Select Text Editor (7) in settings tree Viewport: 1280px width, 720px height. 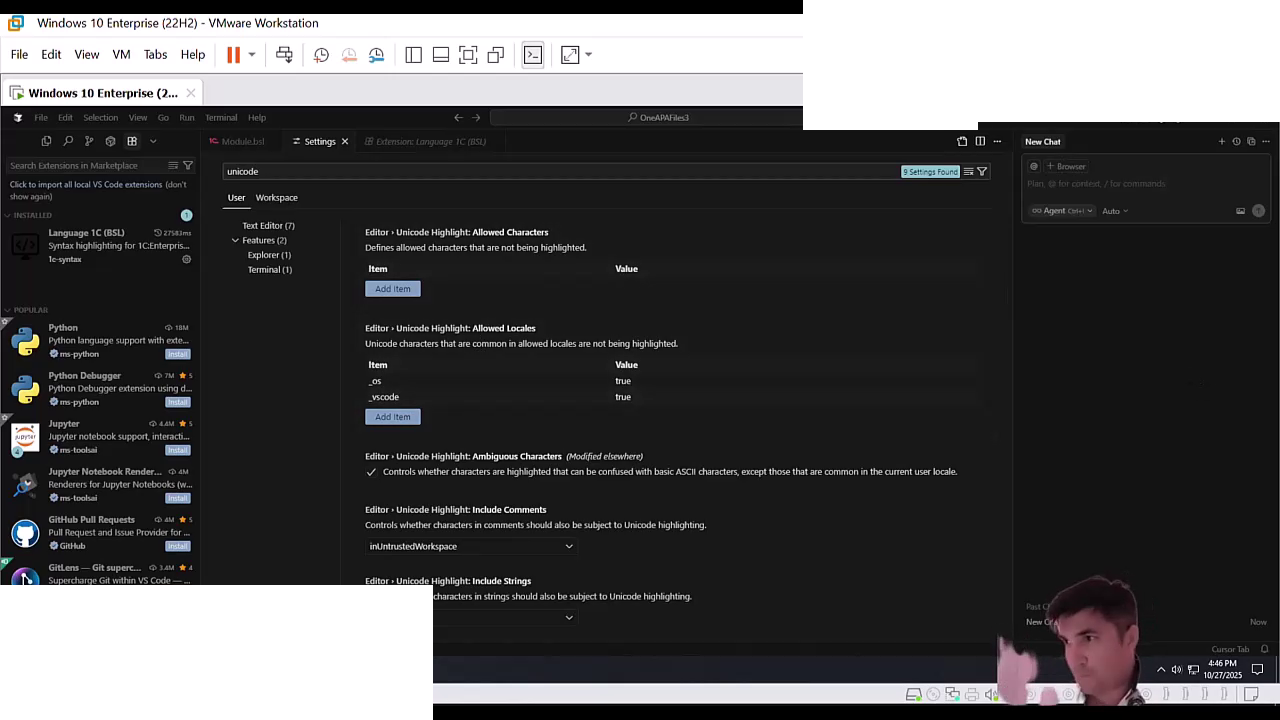pyautogui.click(x=268, y=226)
